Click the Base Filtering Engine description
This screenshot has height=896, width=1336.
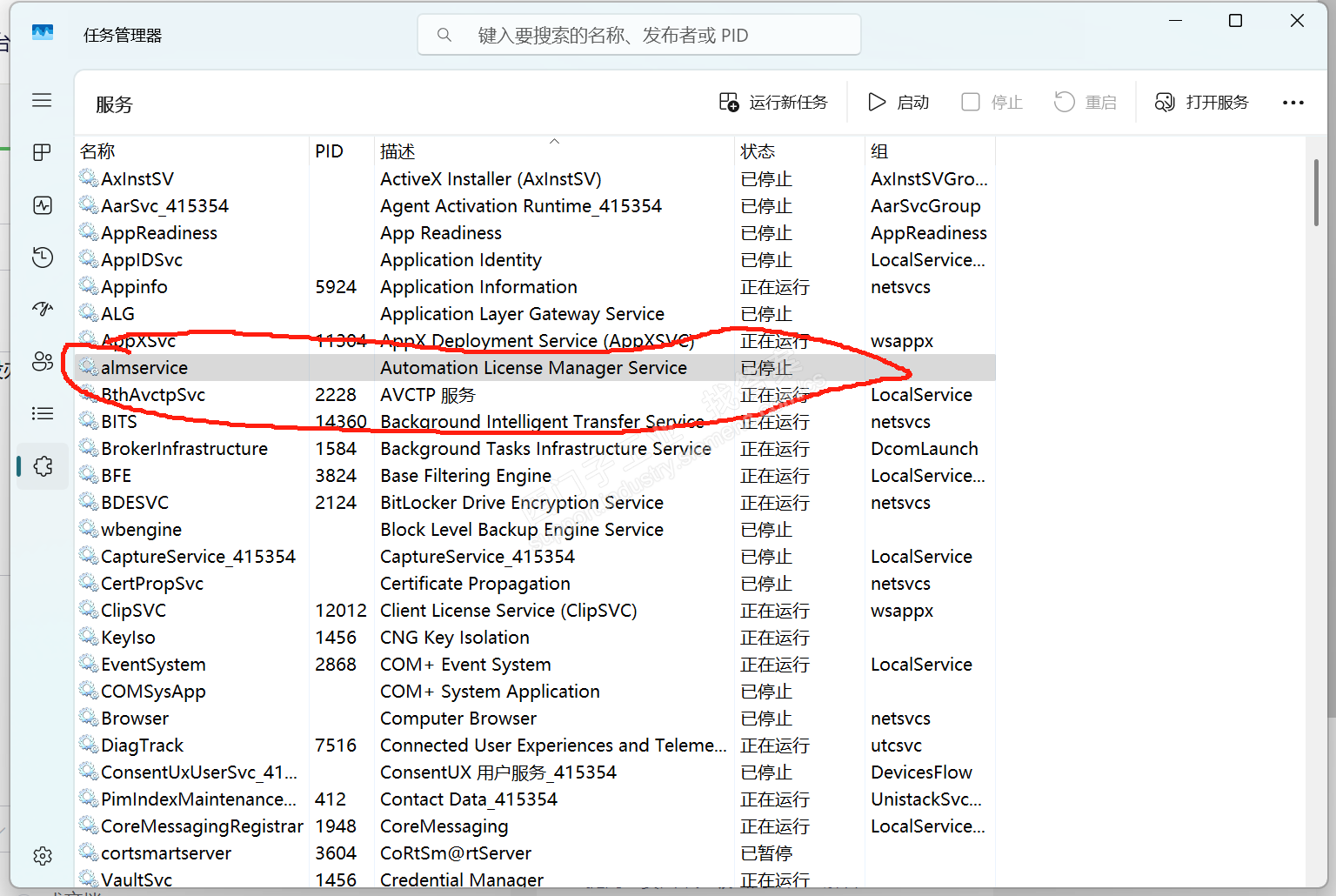[x=465, y=476]
